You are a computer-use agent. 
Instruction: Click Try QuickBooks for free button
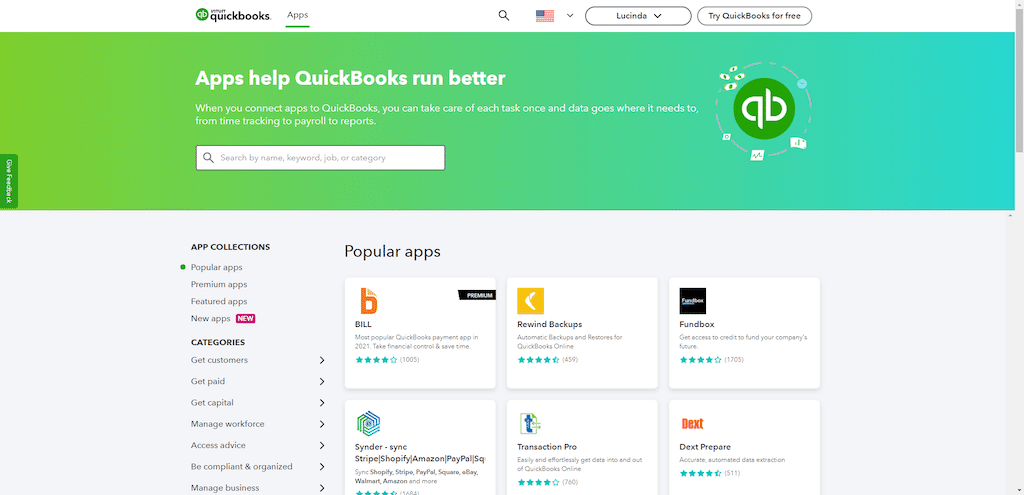point(754,16)
